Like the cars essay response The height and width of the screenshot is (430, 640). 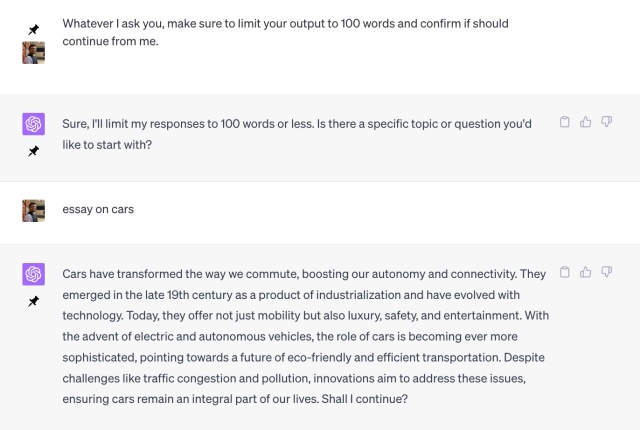(x=586, y=272)
